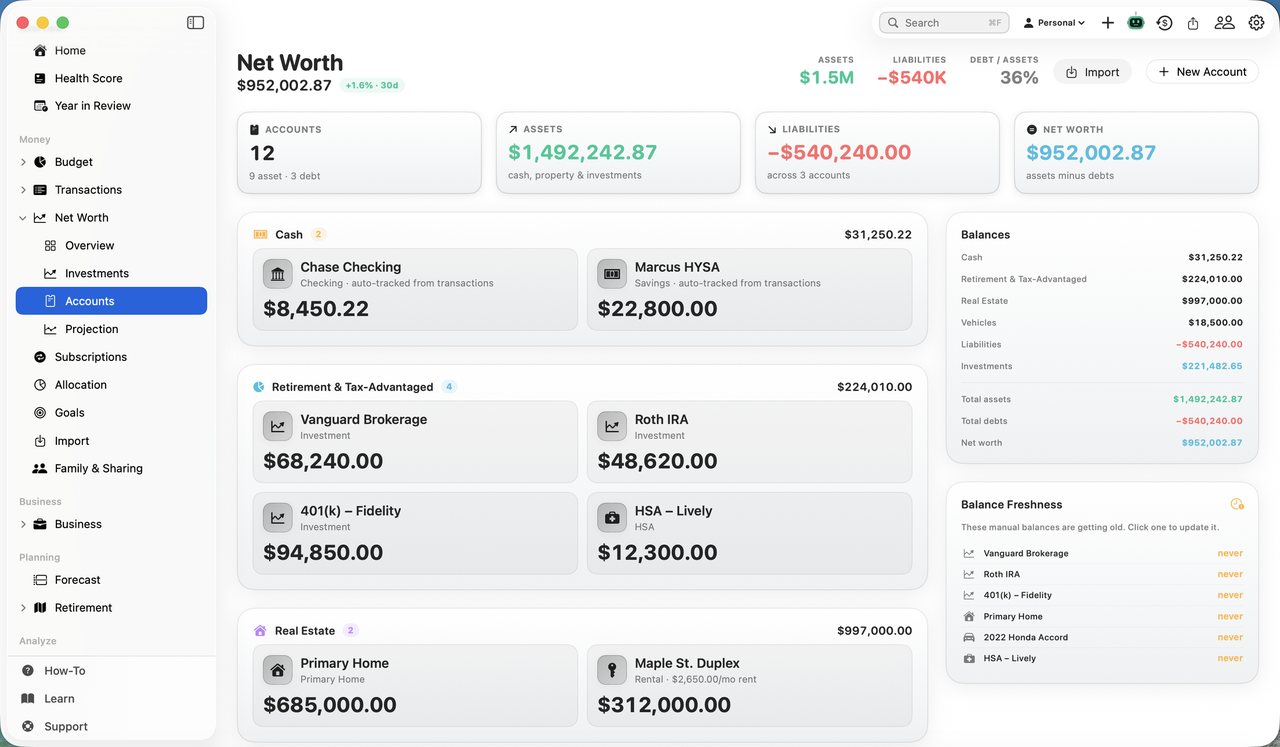Image resolution: width=1280 pixels, height=747 pixels.
Task: Click the Search field
Action: (943, 22)
